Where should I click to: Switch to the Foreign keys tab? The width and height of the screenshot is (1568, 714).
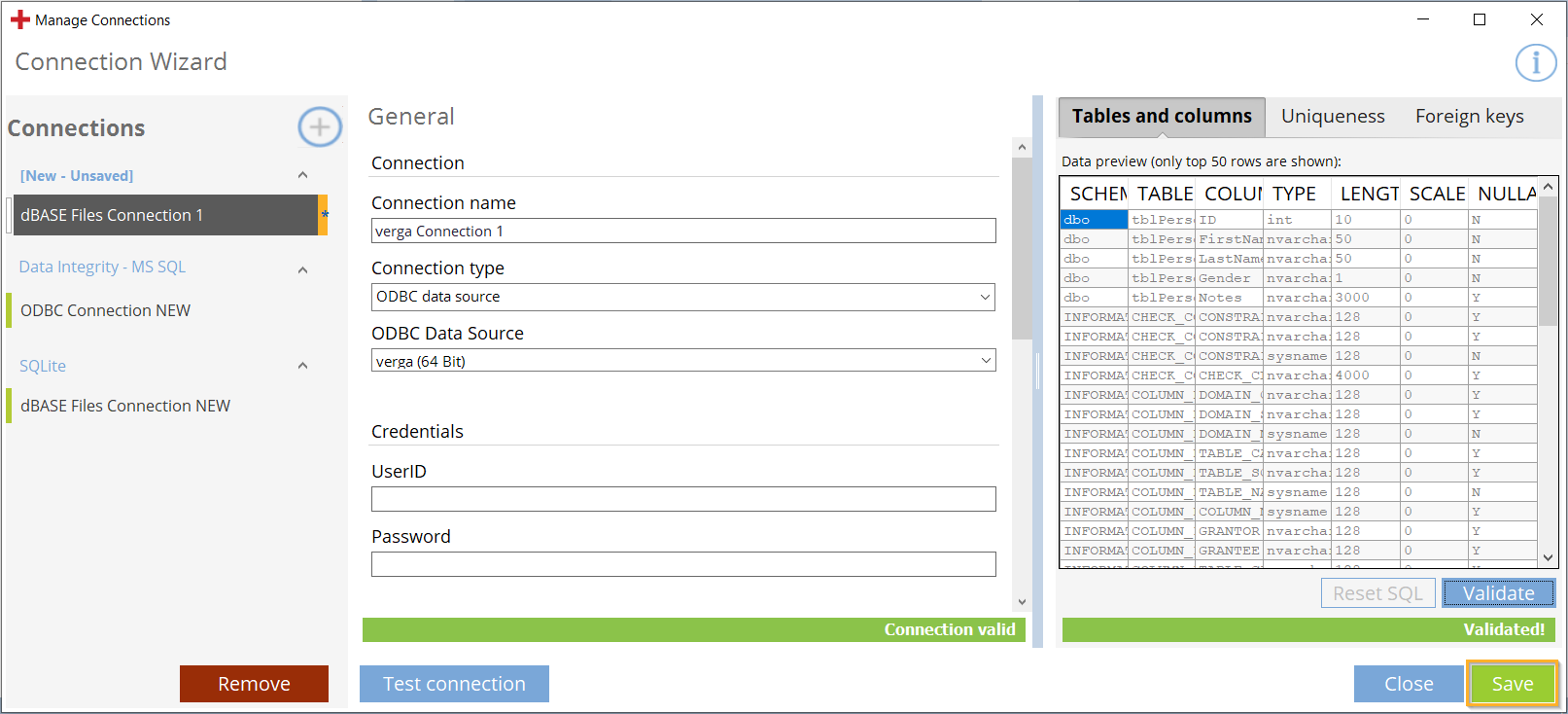pos(1469,117)
